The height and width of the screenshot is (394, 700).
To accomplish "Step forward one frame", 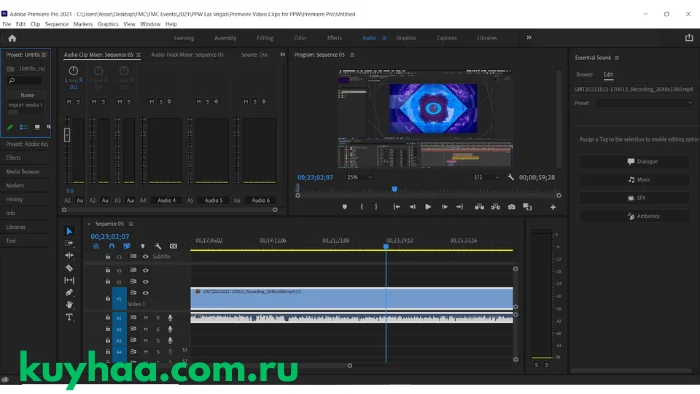I will pos(444,207).
